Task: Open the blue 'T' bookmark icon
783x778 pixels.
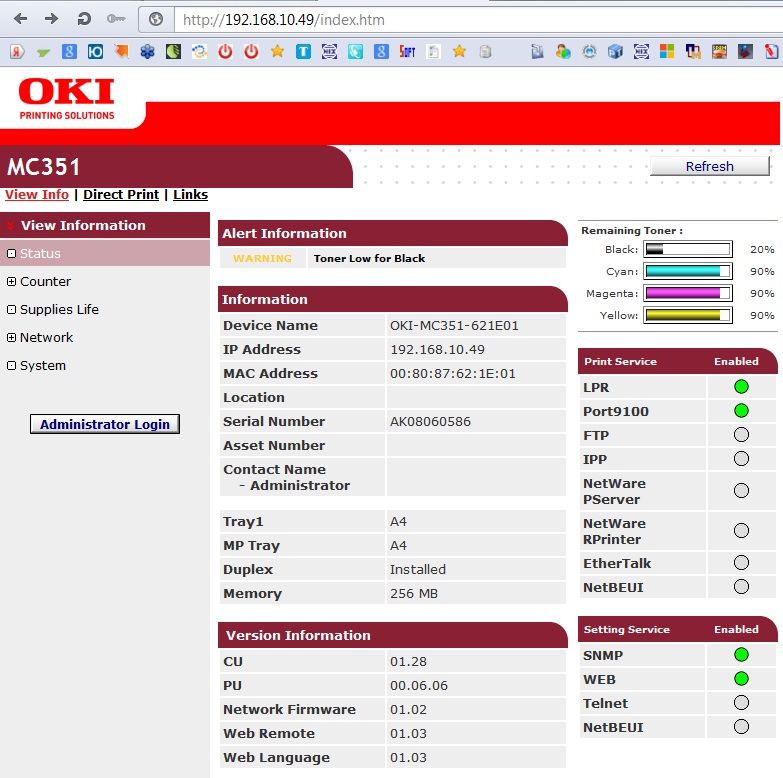Action: point(303,51)
